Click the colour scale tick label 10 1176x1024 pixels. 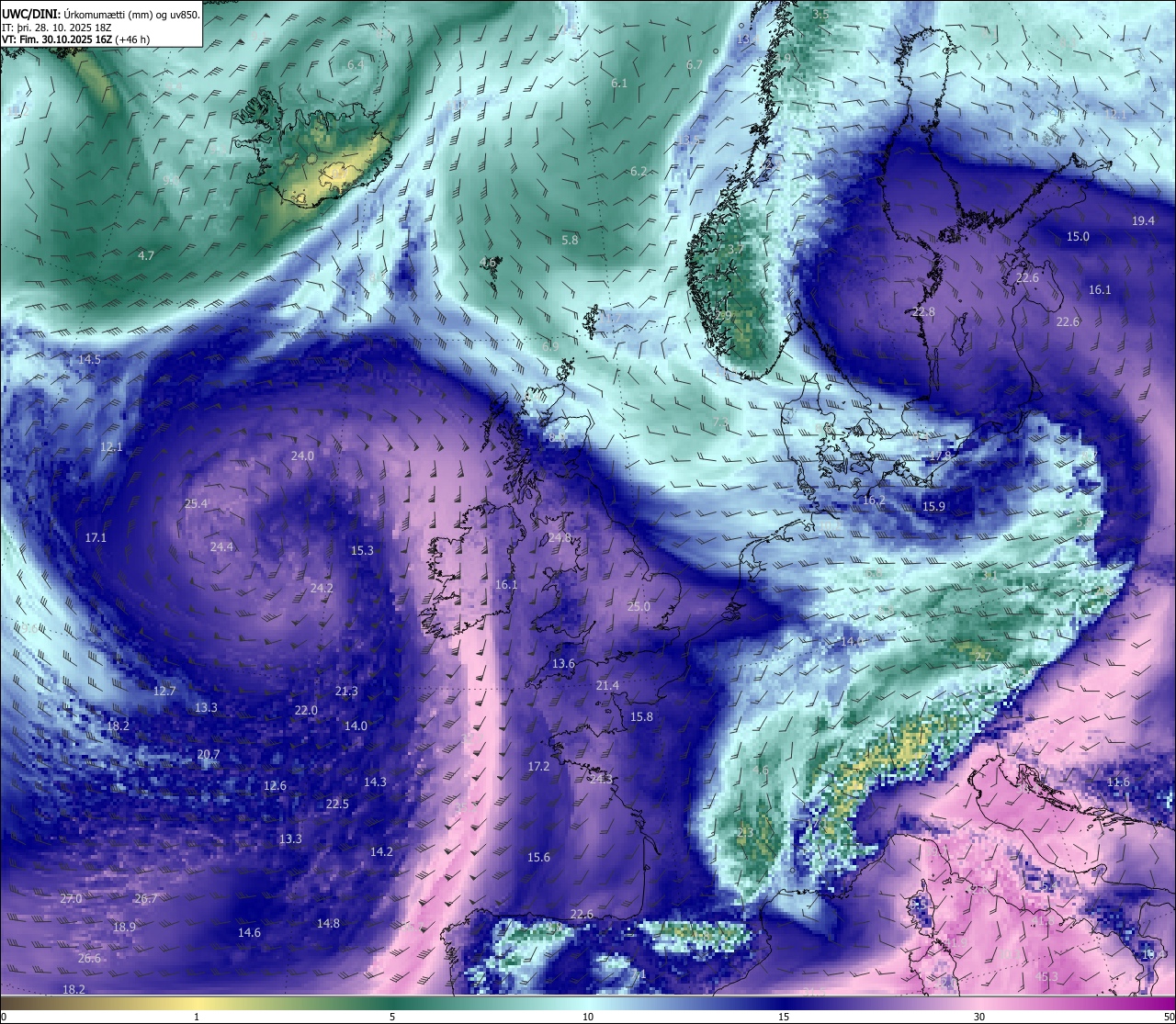[x=588, y=1017]
